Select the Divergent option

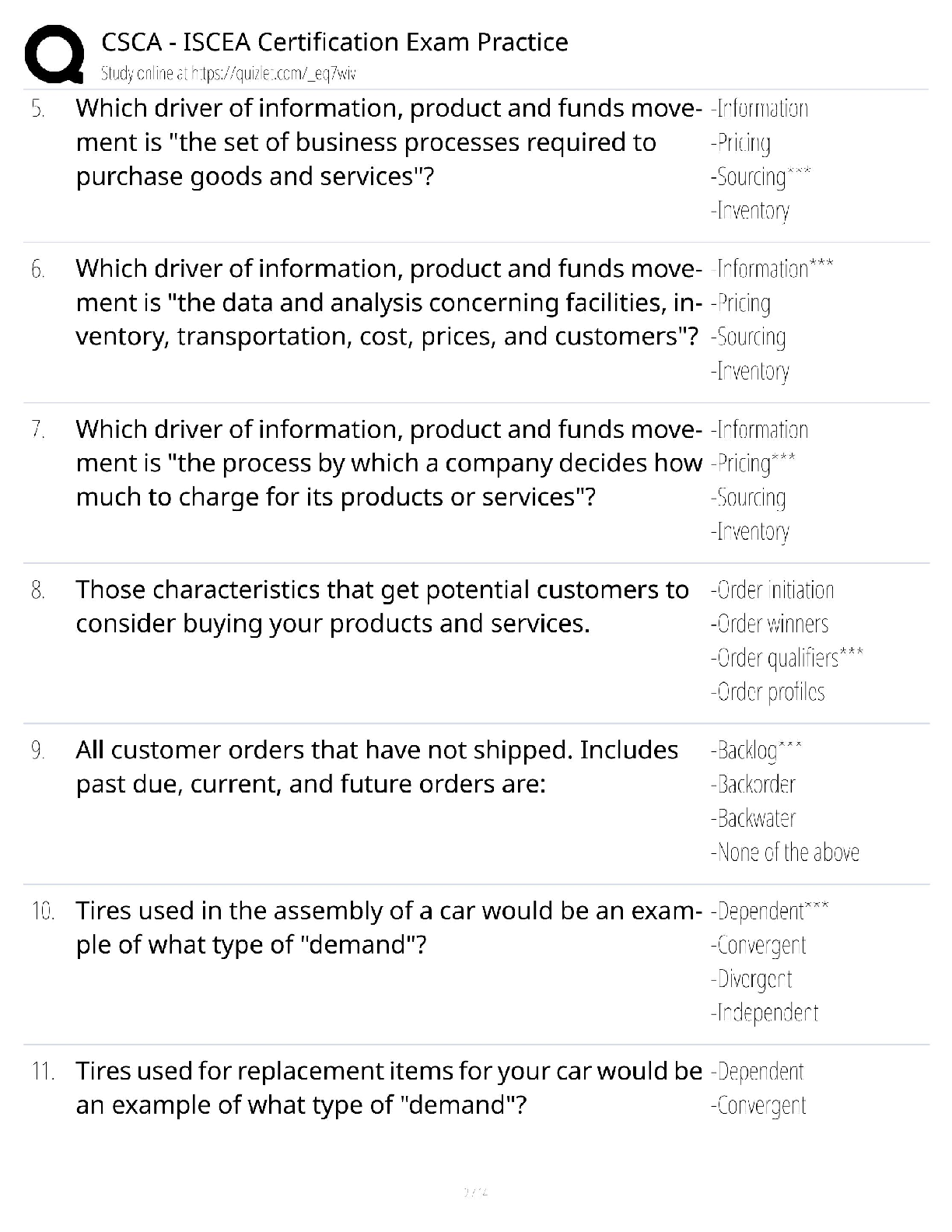[x=751, y=979]
